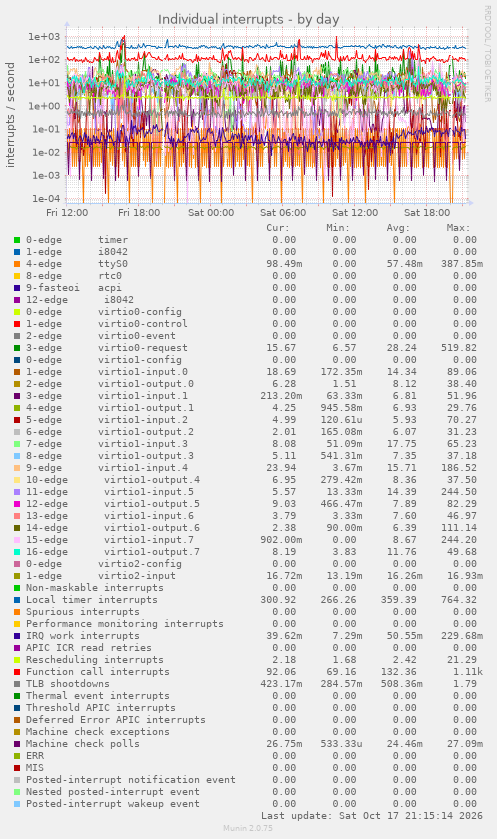Click the Non-maskable interrupts label
Image resolution: width=497 pixels, height=839 pixels.
95,588
